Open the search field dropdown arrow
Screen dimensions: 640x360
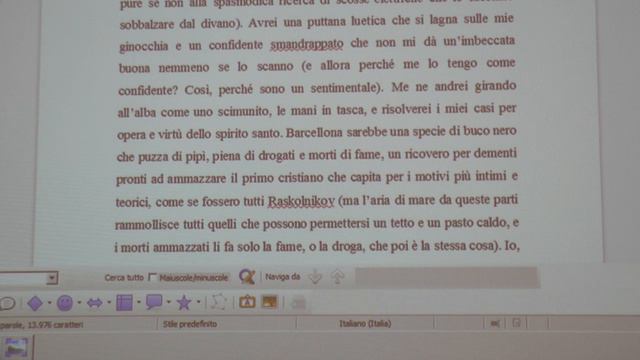click(x=52, y=278)
